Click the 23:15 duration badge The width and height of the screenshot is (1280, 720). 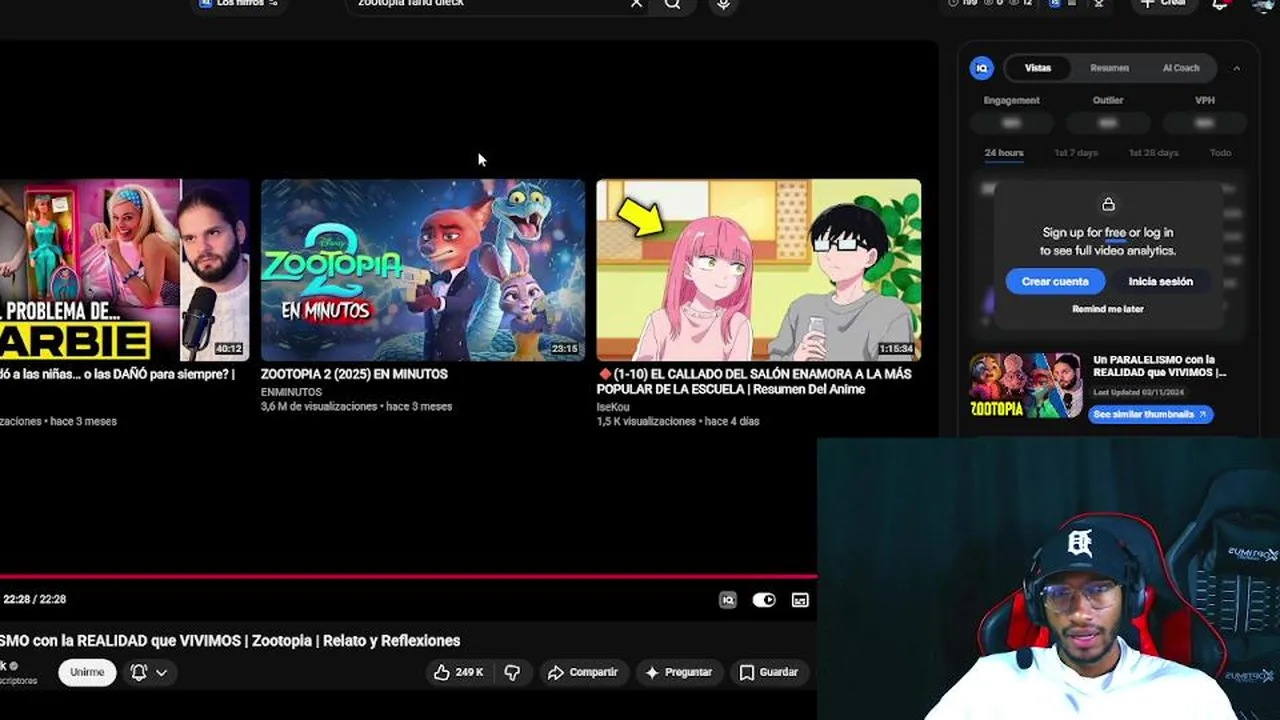point(564,349)
